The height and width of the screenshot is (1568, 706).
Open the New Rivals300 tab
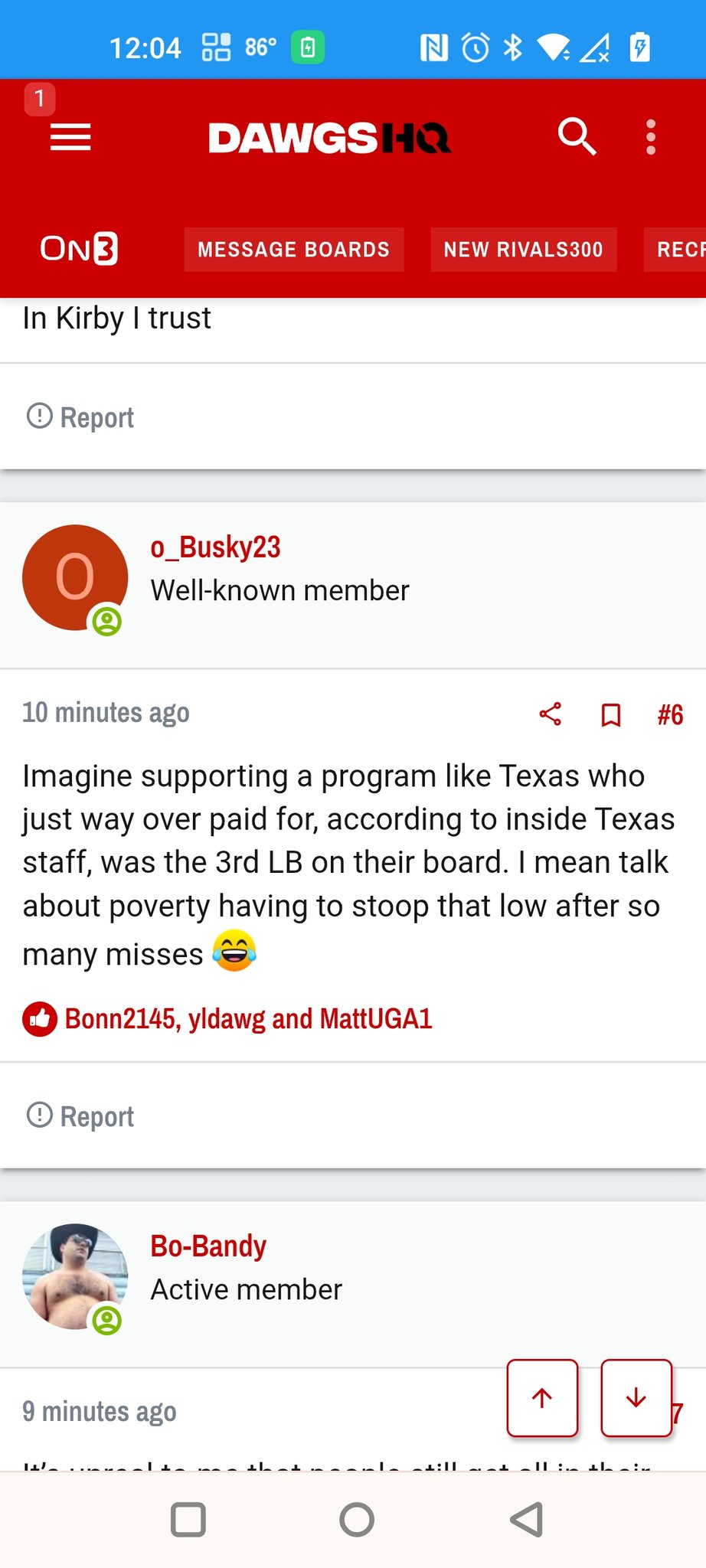tap(524, 250)
